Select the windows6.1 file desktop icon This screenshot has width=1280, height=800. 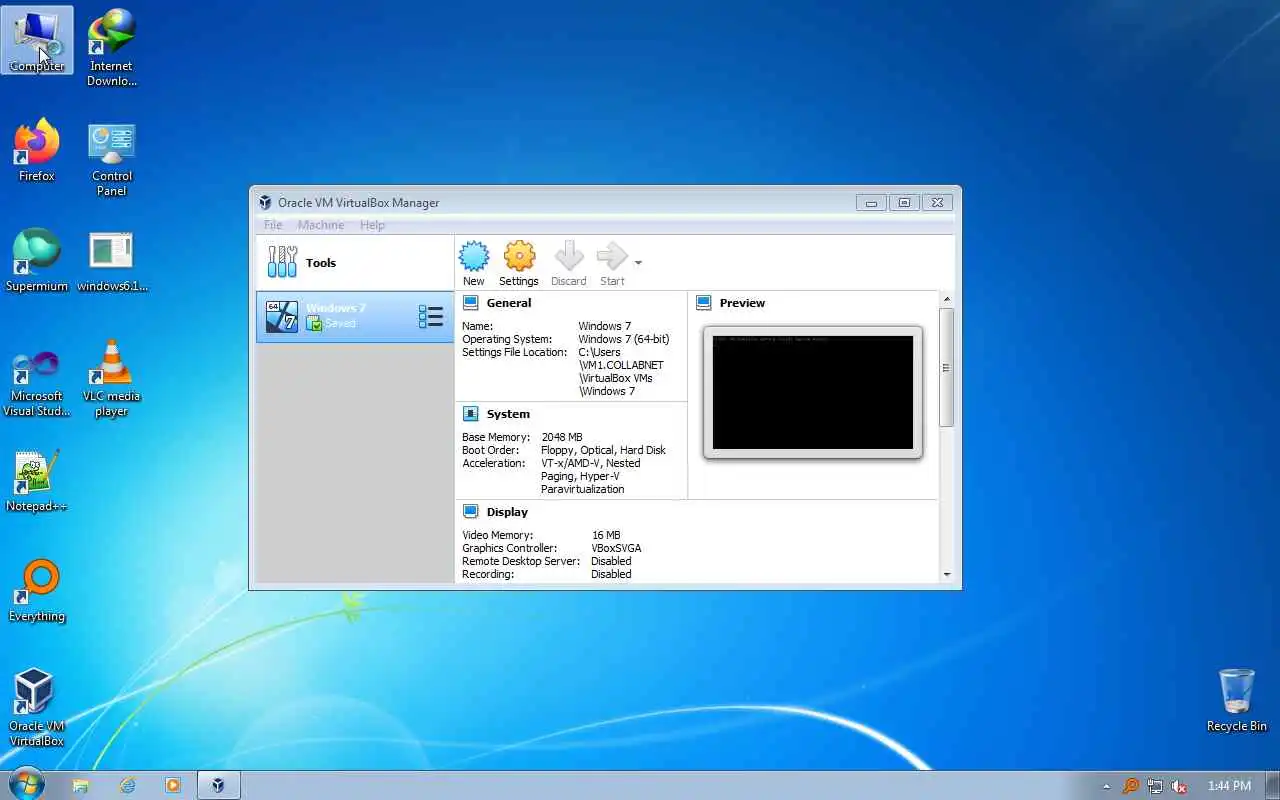(x=112, y=262)
